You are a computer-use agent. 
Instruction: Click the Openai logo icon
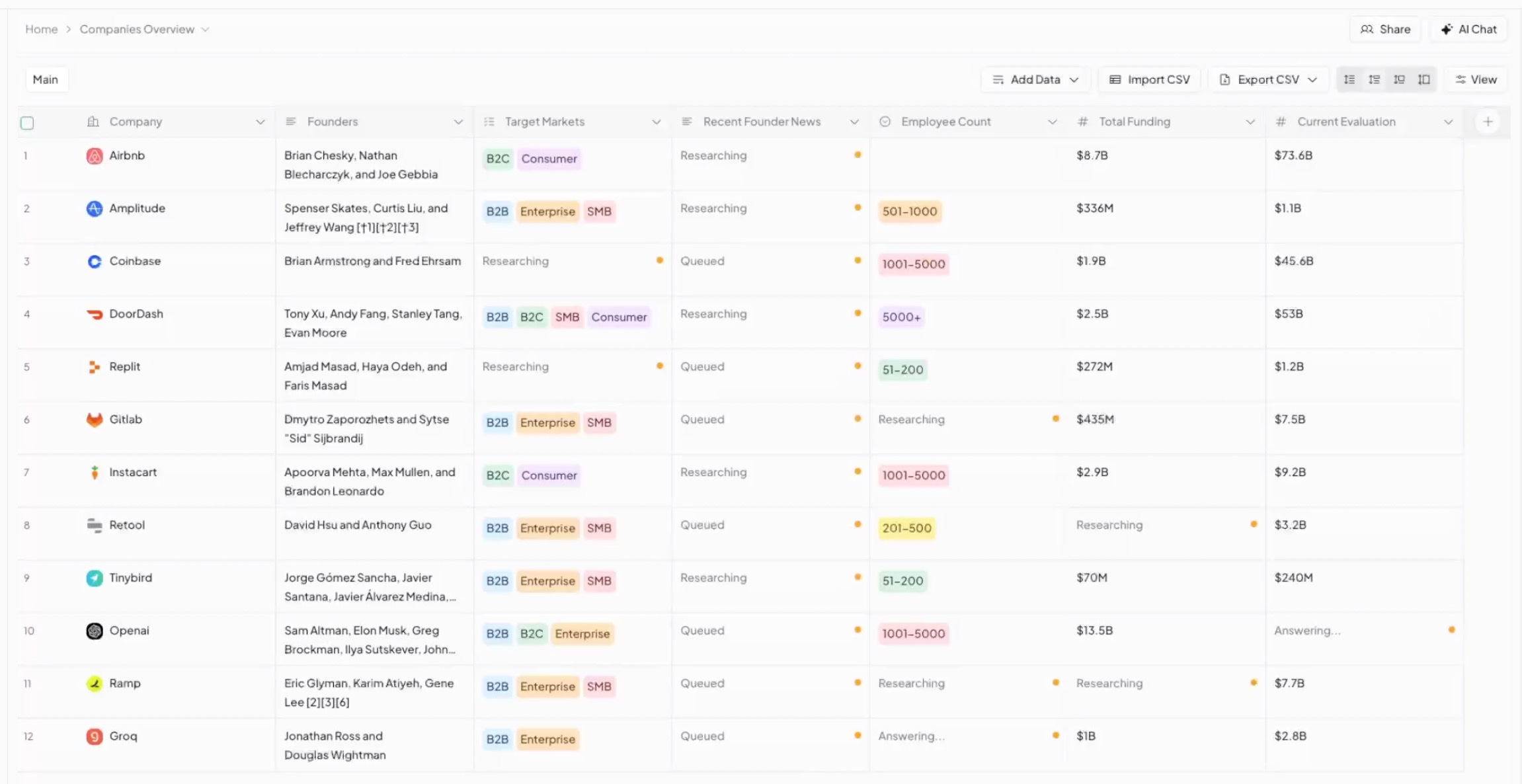[x=95, y=631]
